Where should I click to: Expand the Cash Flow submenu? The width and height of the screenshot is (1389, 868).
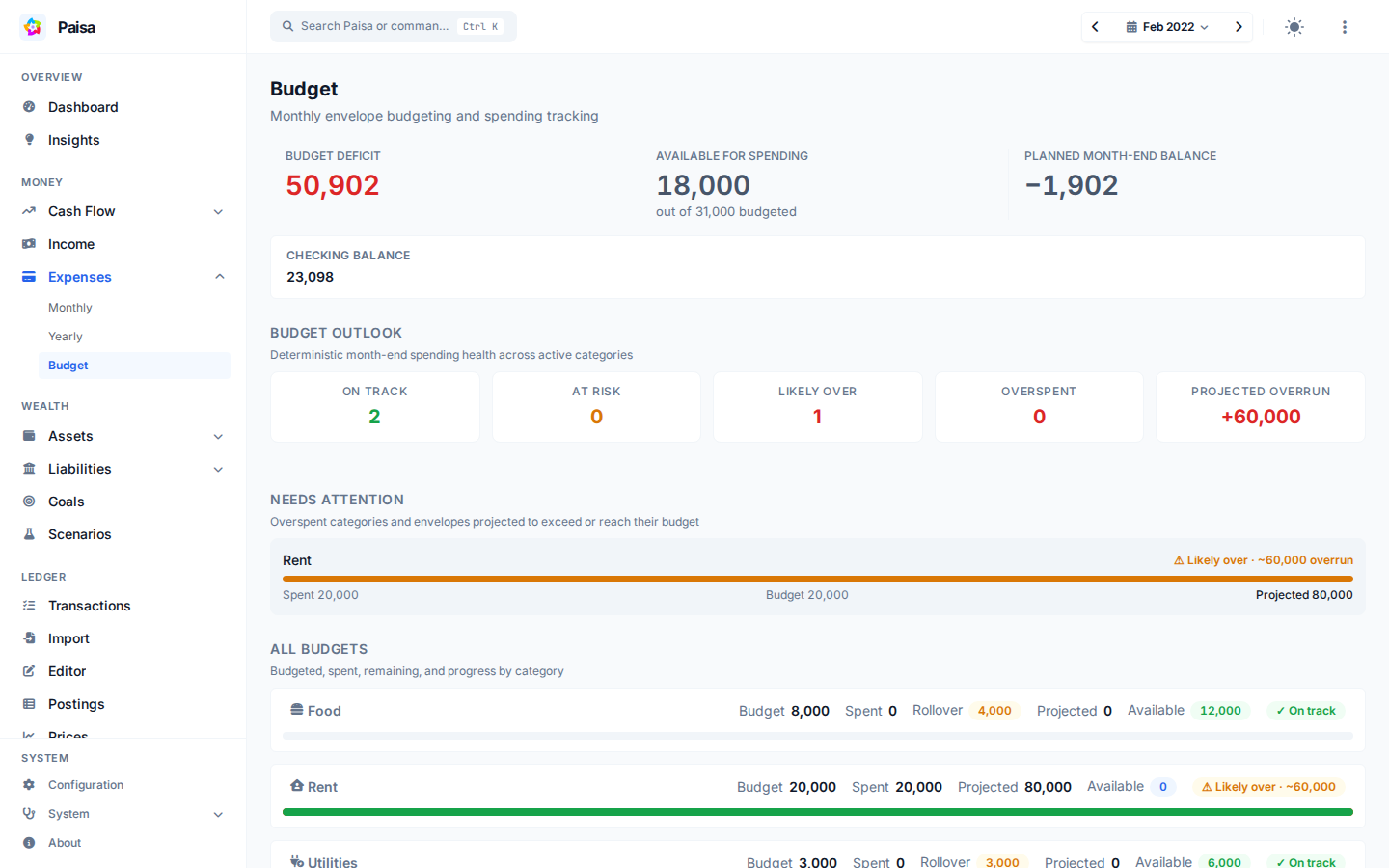pyautogui.click(x=218, y=212)
